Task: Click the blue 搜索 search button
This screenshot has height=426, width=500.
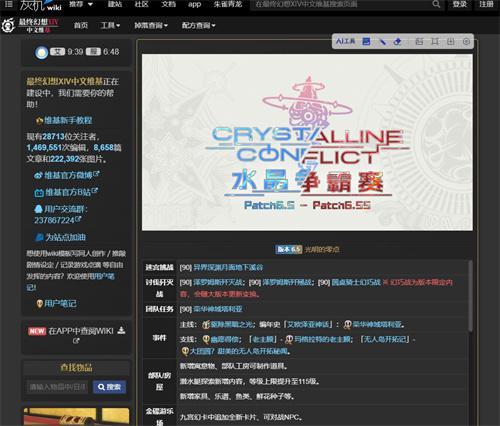Action: tap(109, 387)
